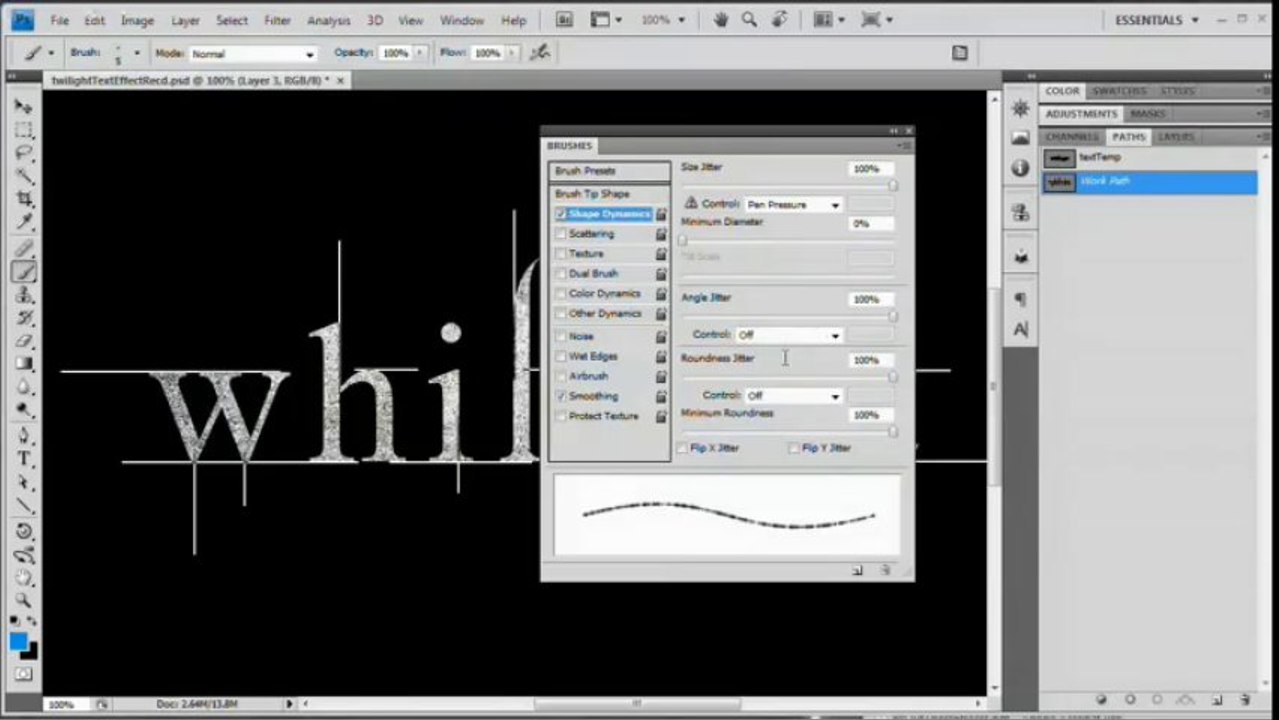
Task: Open the blending Mode dropdown
Action: pyautogui.click(x=252, y=54)
